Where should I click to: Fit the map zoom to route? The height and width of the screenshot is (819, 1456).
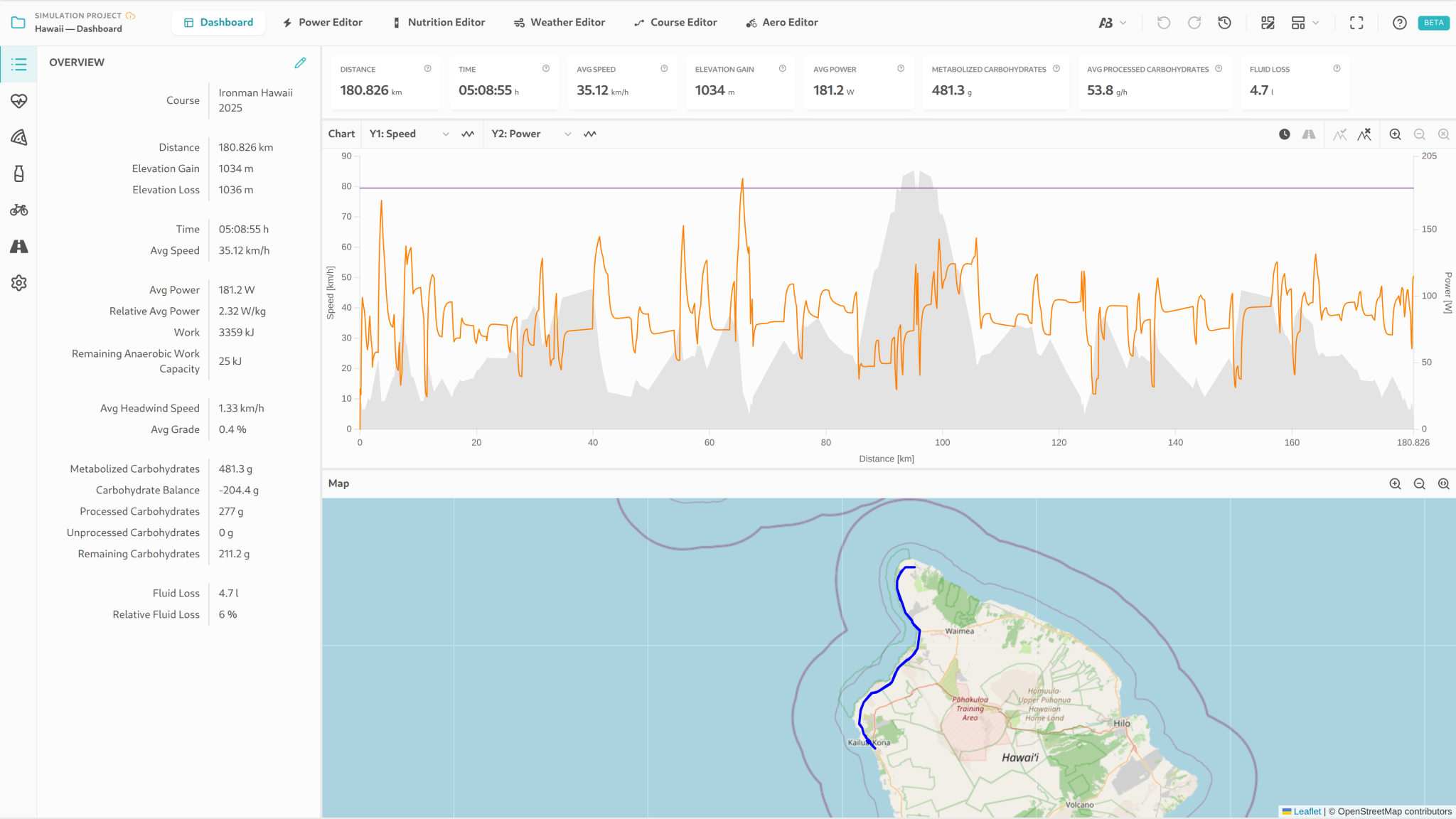click(1444, 484)
